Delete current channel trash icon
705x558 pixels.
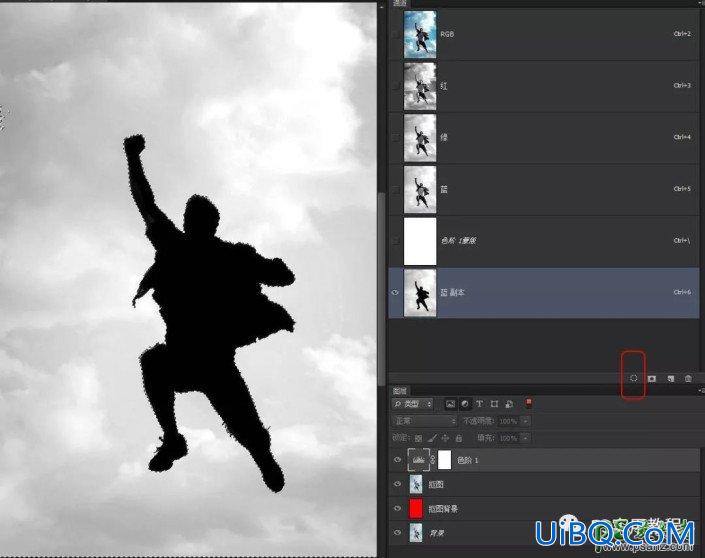[688, 379]
